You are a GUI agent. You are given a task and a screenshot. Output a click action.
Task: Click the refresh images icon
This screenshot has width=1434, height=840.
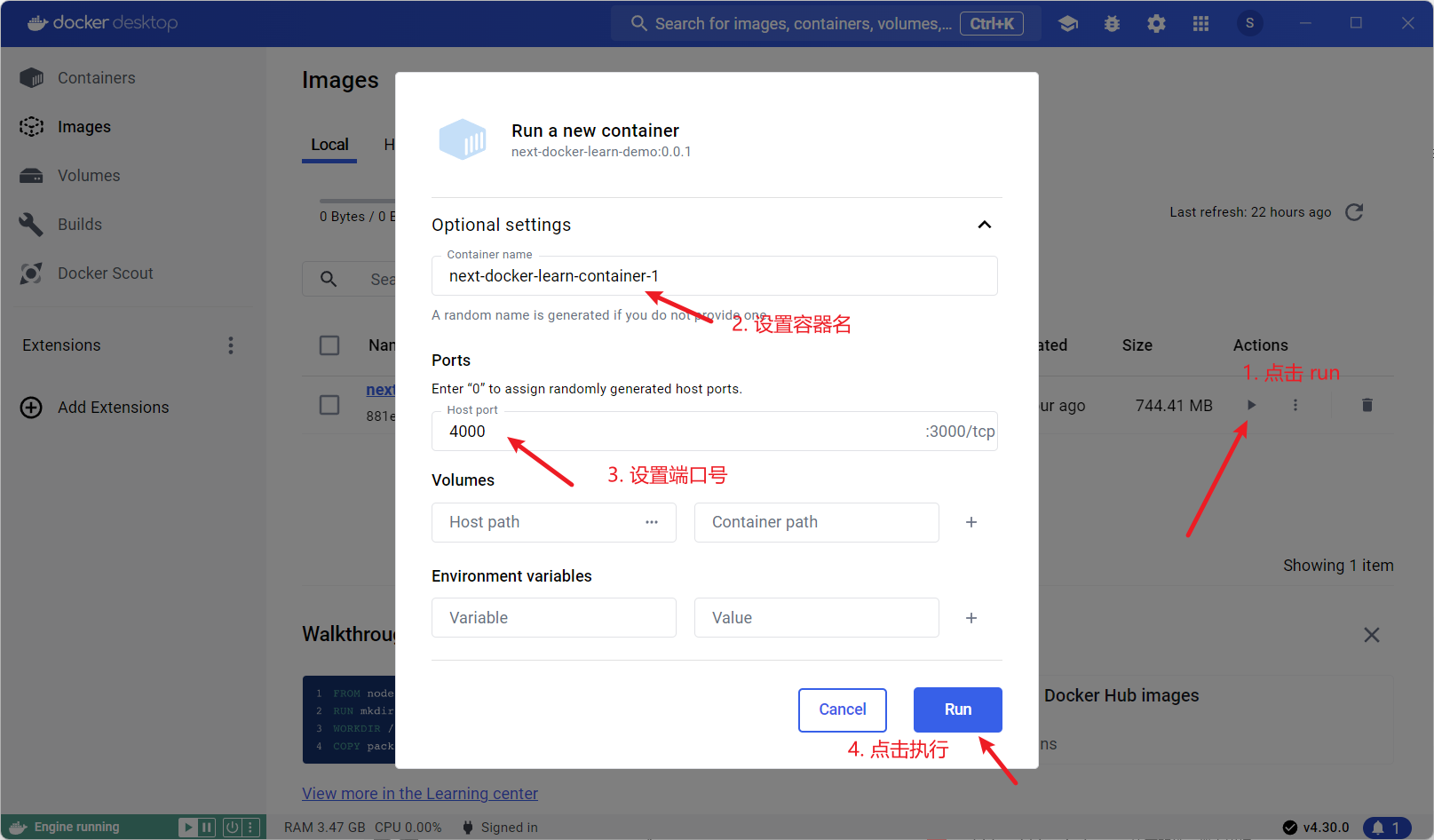tap(1354, 212)
